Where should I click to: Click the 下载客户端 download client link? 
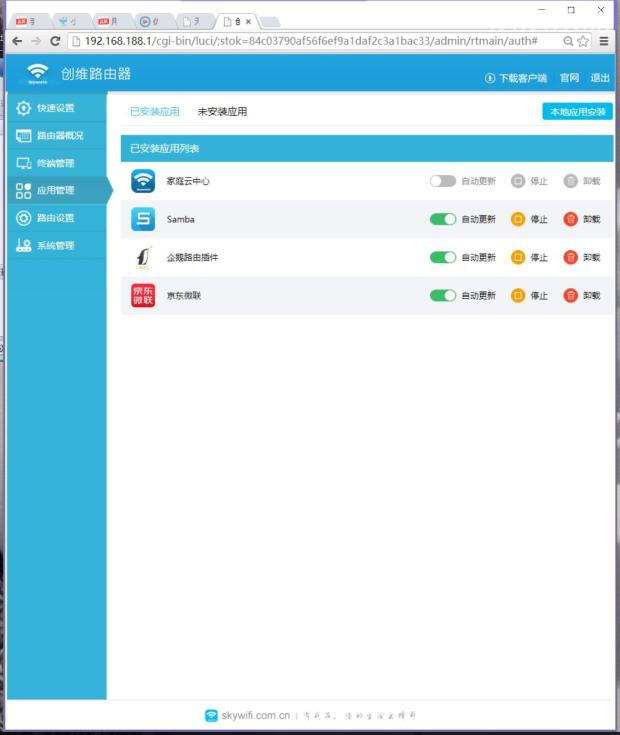point(516,78)
